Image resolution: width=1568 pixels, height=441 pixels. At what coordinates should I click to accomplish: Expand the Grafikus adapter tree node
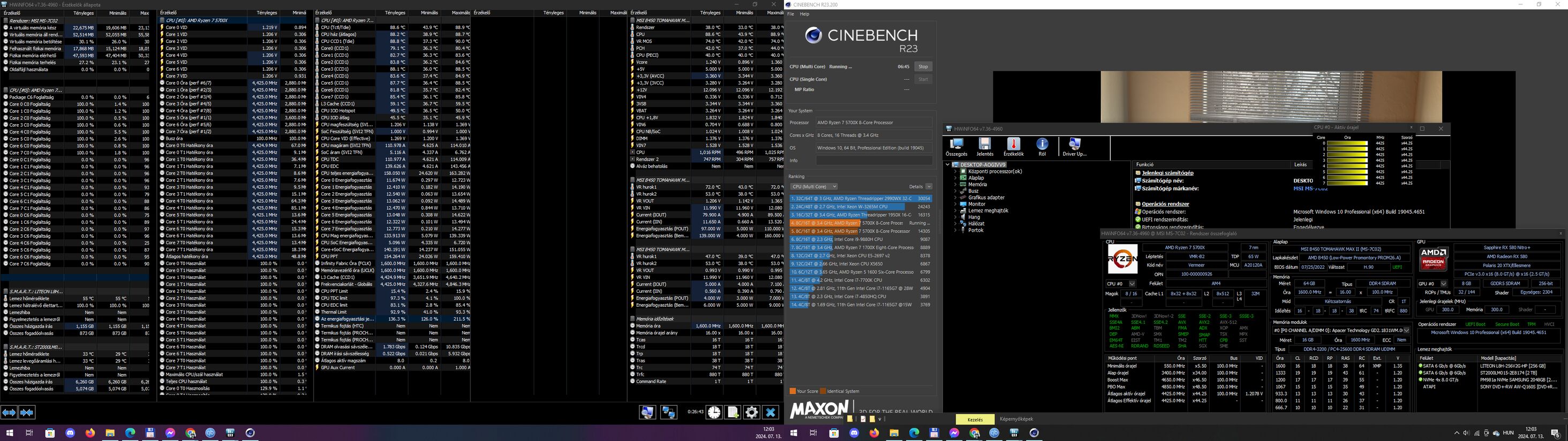point(955,197)
